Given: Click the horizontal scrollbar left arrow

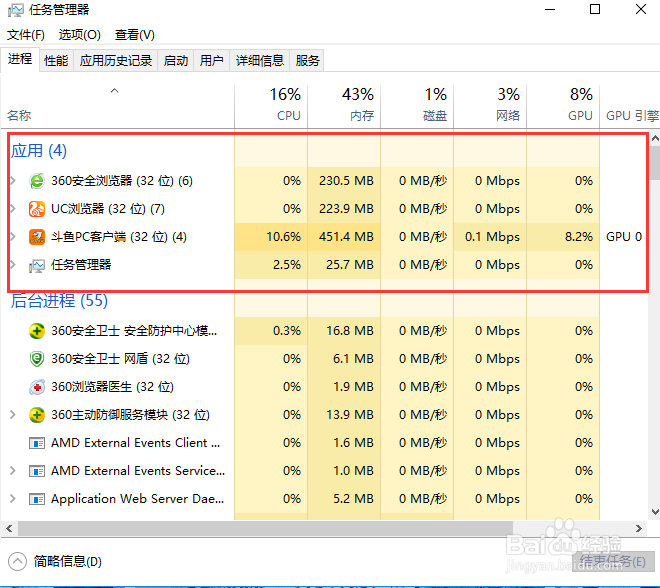Looking at the screenshot, I should 9,528.
